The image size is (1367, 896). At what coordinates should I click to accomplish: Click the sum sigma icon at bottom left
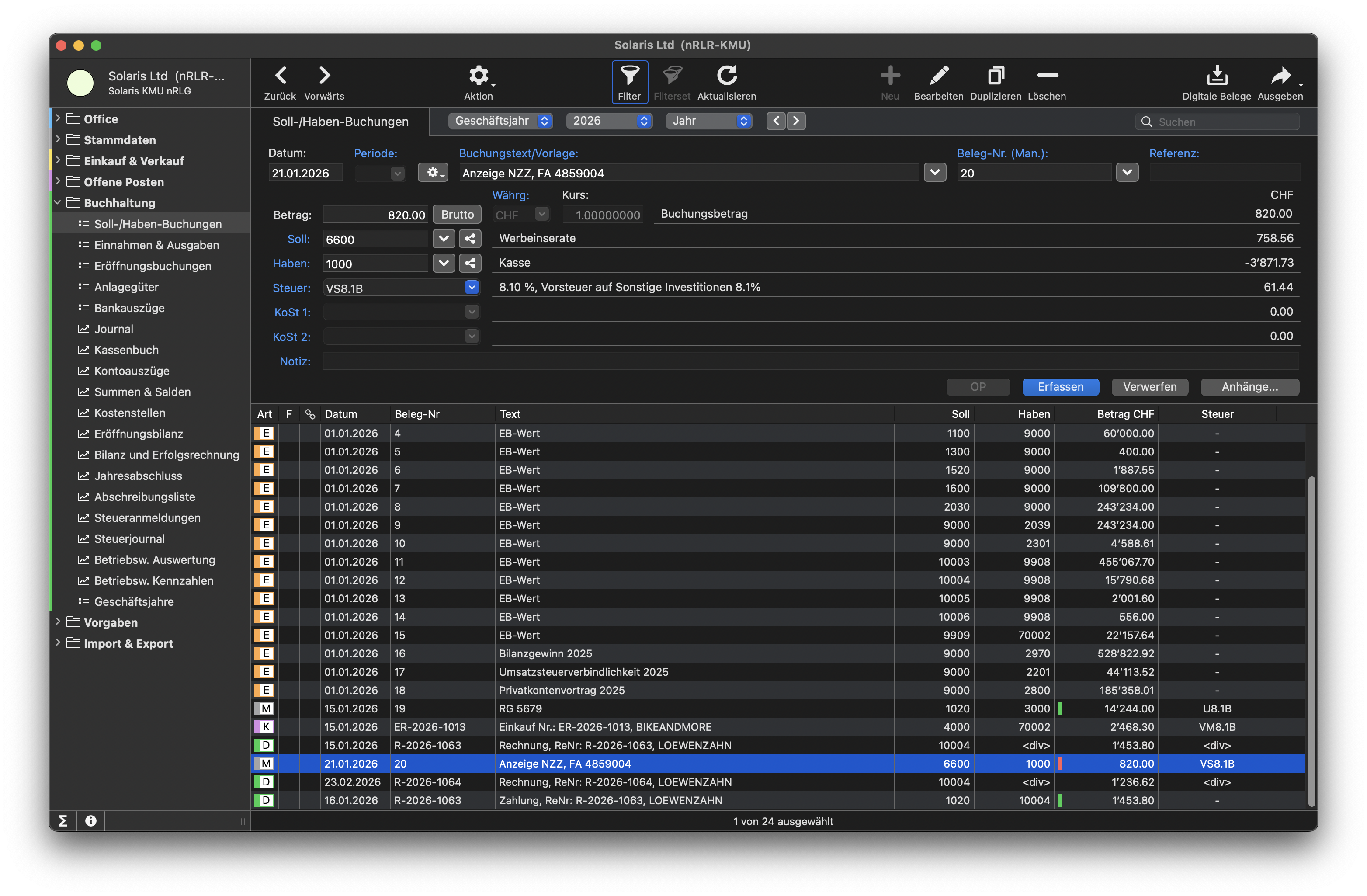click(x=63, y=821)
